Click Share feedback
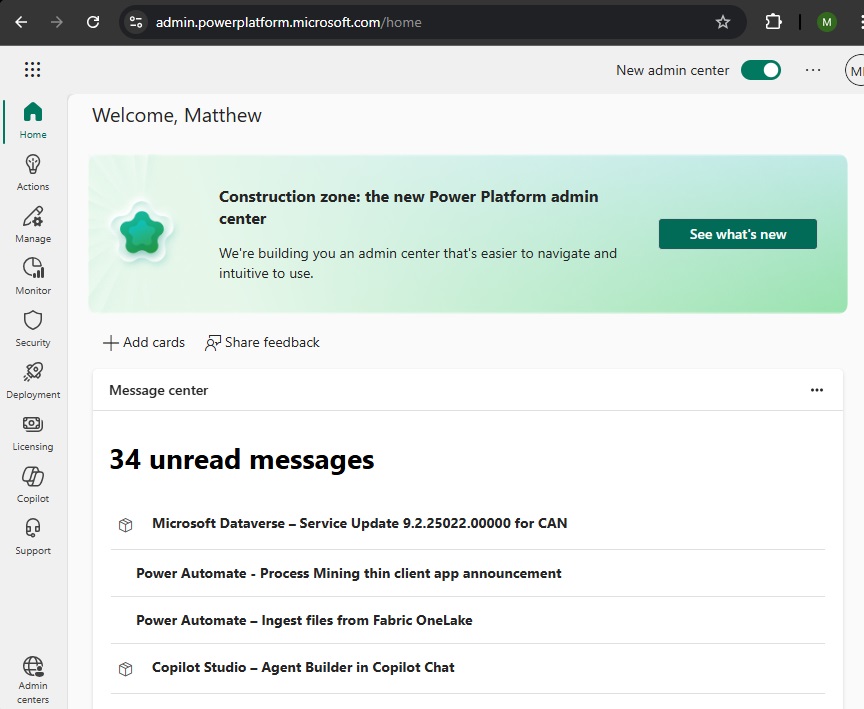Viewport: 864px width, 709px height. point(262,343)
